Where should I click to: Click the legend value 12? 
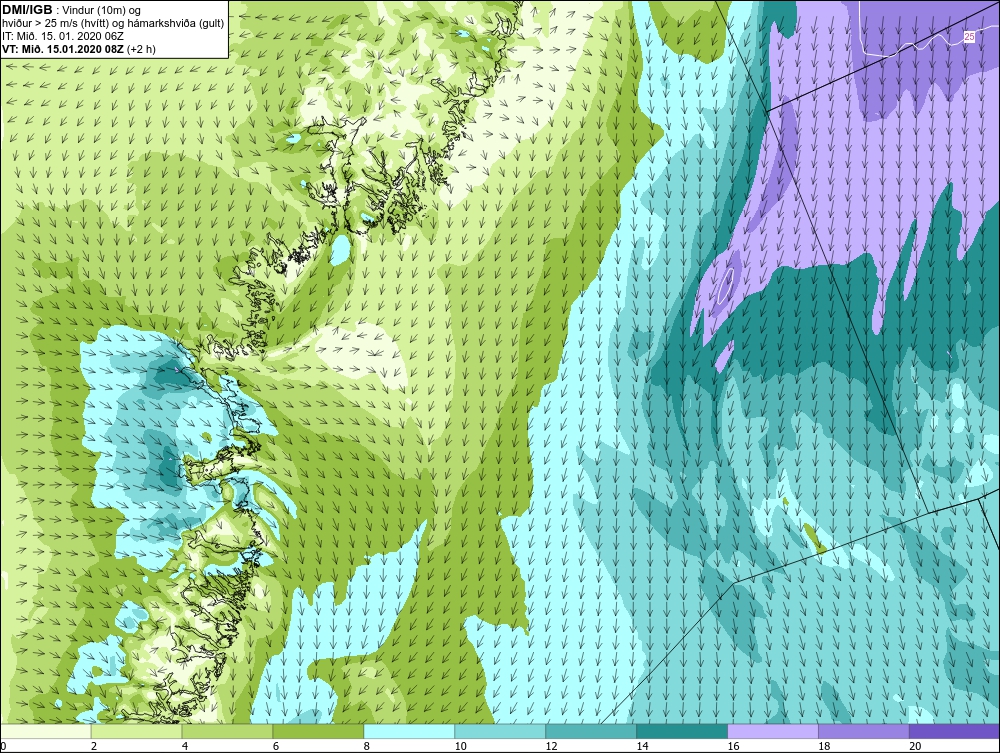551,746
